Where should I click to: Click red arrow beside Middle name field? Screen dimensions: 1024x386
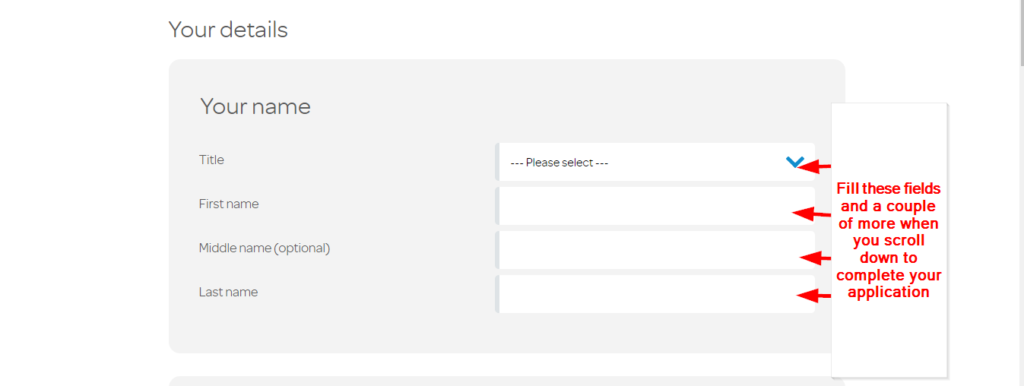(x=815, y=258)
